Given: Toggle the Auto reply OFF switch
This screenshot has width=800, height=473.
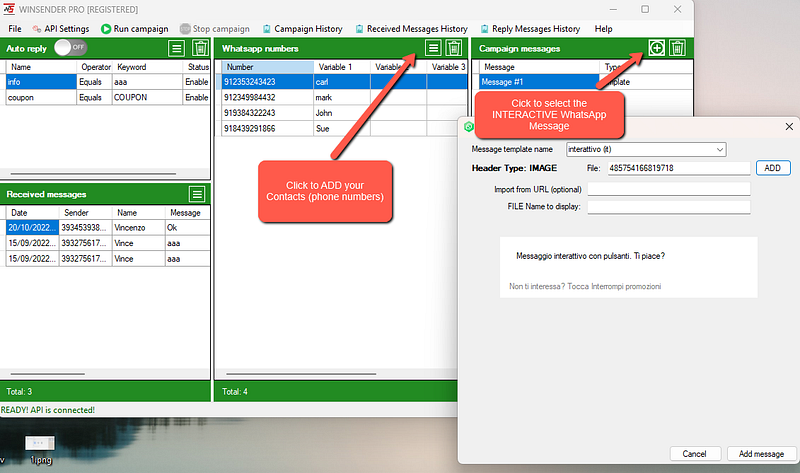Looking at the screenshot, I should [x=71, y=47].
